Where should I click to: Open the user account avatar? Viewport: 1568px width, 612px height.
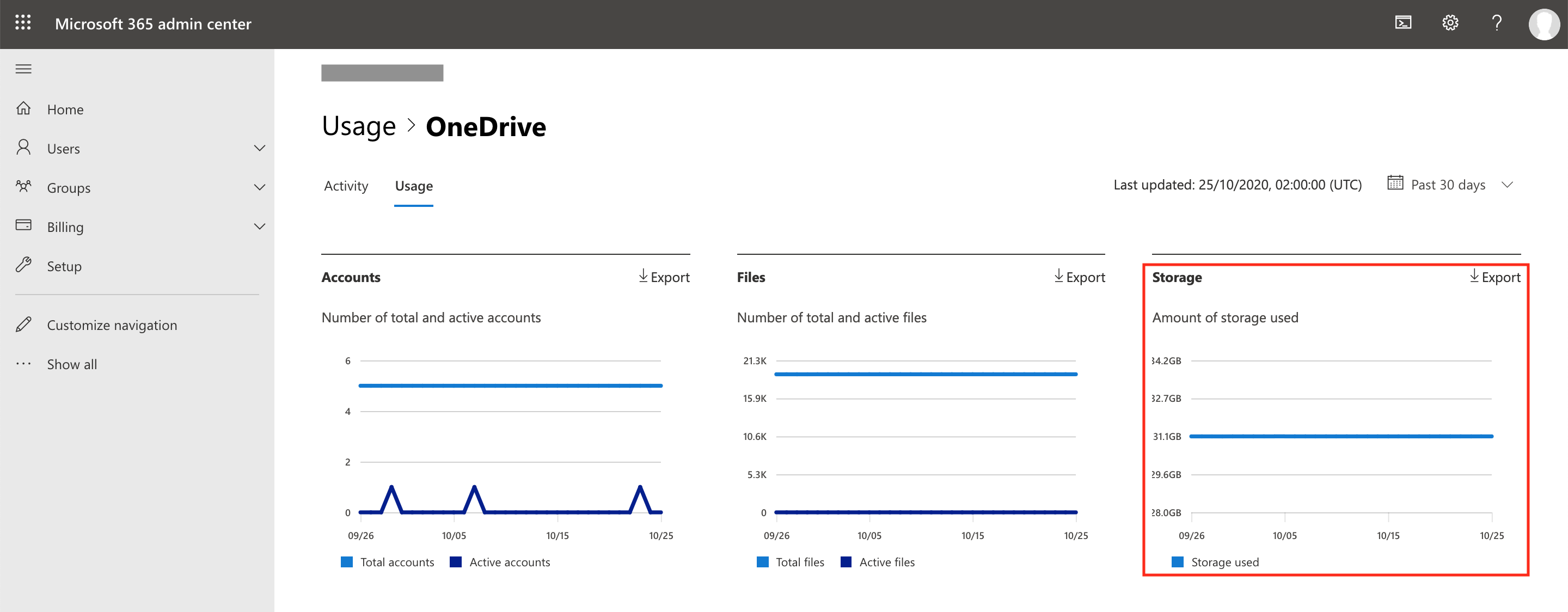[1543, 24]
